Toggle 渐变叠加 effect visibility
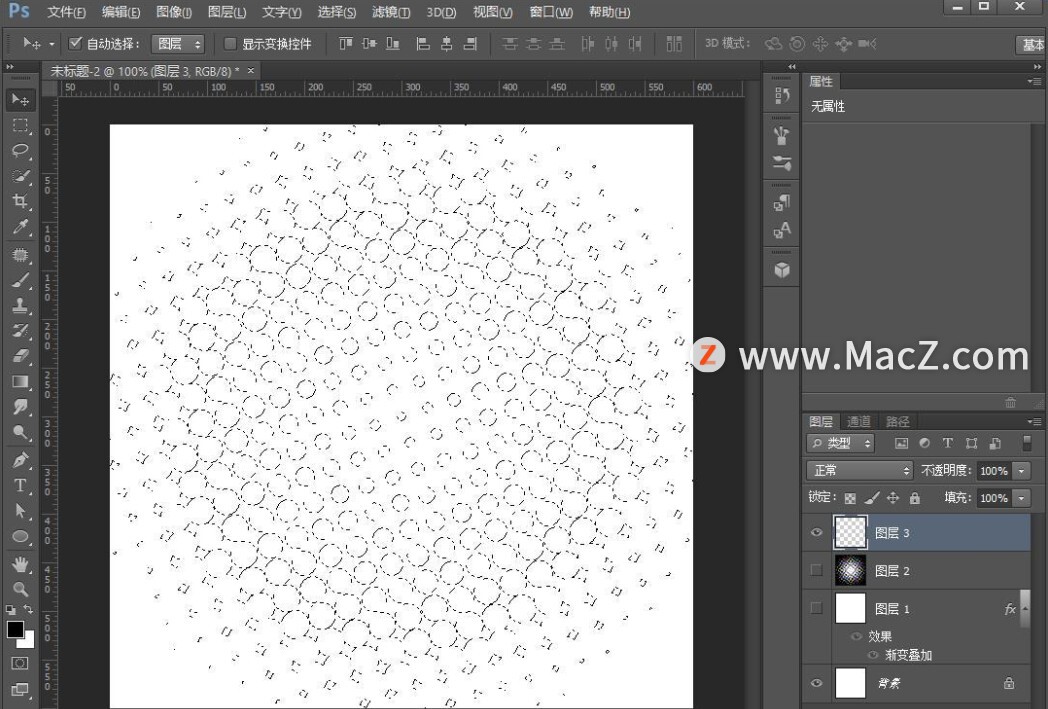This screenshot has width=1048, height=709. pos(872,655)
